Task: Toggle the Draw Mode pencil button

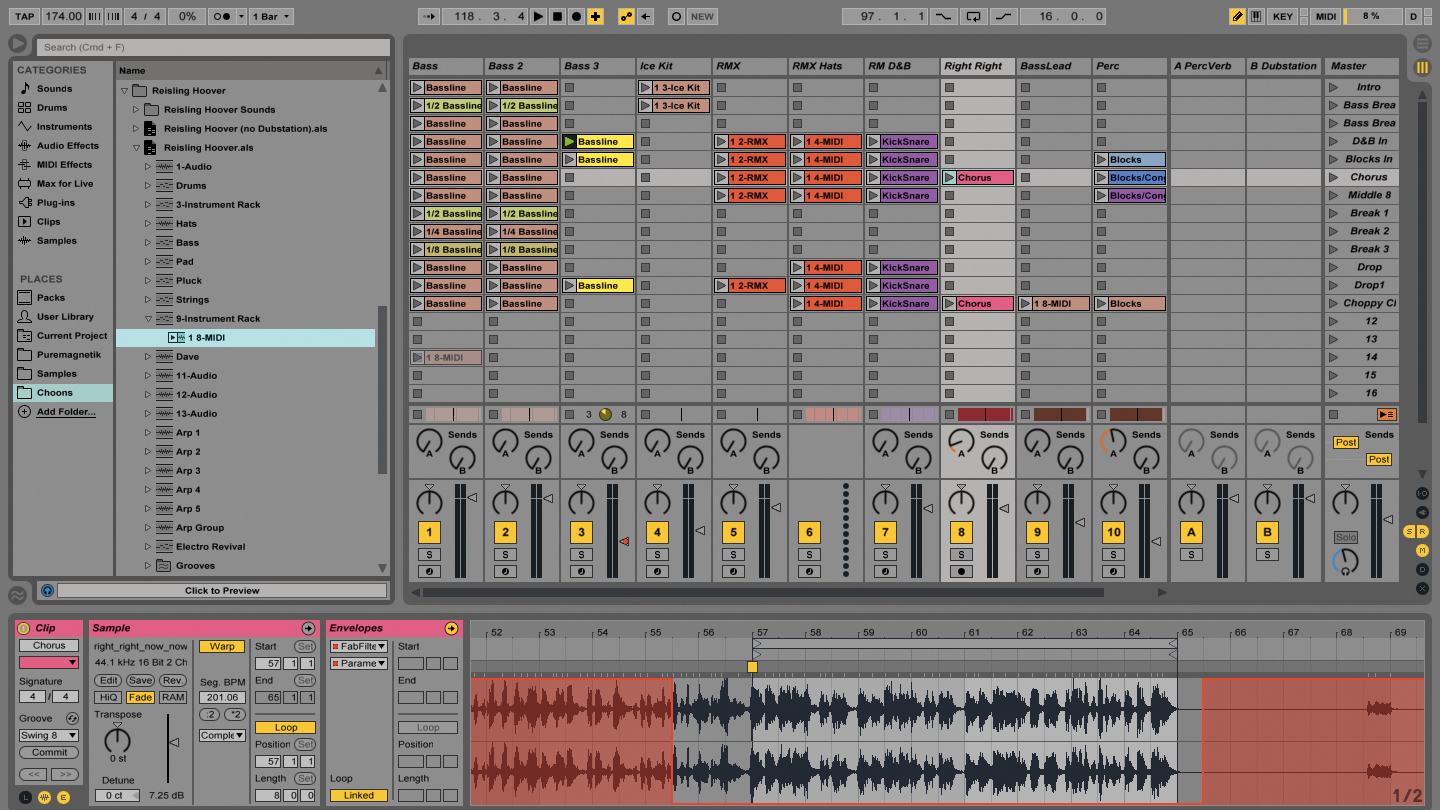Action: (x=1238, y=16)
